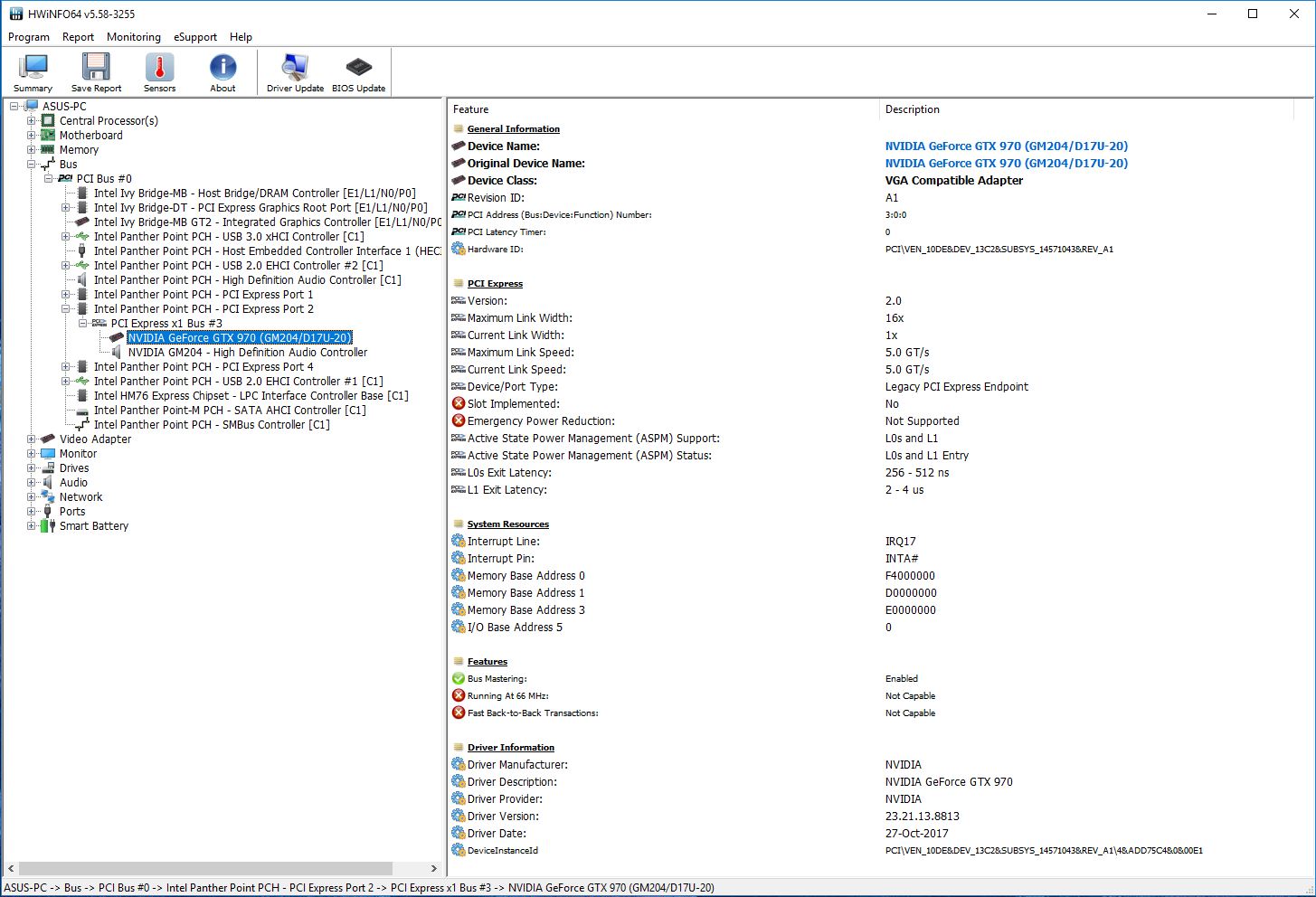Click the PCI Express section heading

pos(495,283)
